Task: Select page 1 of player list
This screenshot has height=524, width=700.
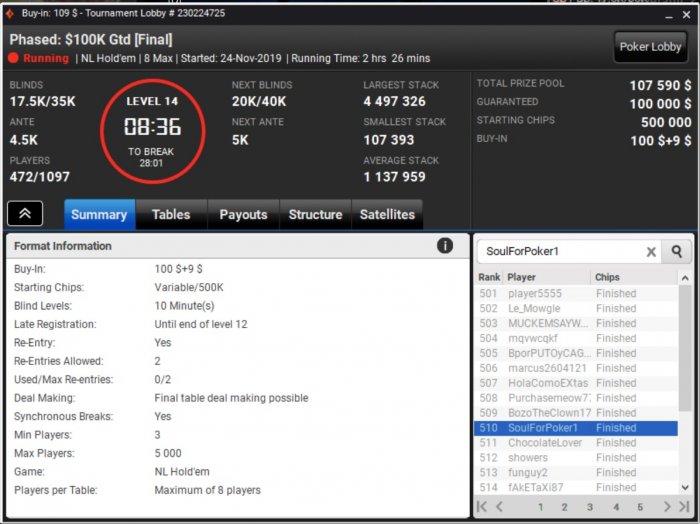Action: coord(540,507)
